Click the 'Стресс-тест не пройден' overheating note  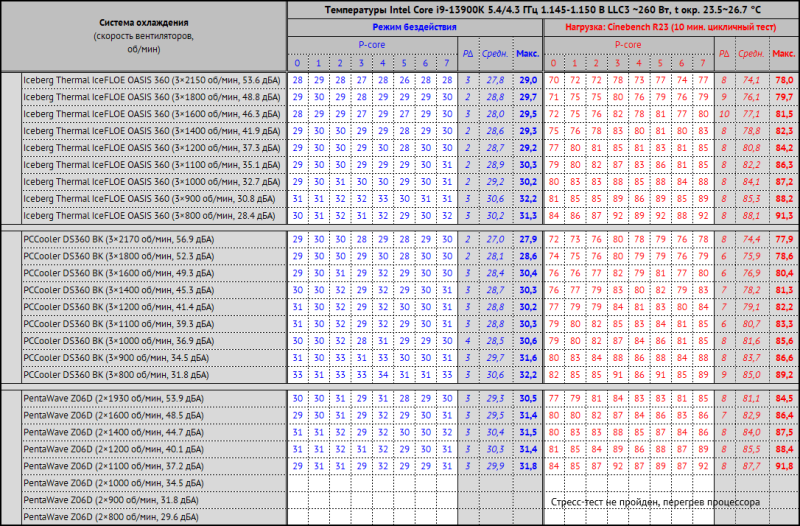click(x=655, y=503)
